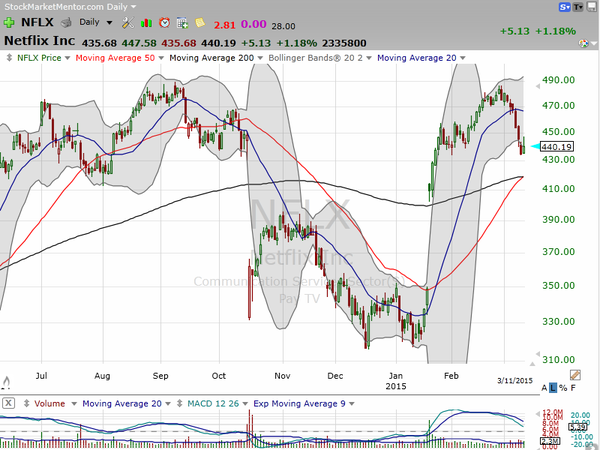Click the calendar with plus icon
Screen dimensions: 600x450
point(182,23)
